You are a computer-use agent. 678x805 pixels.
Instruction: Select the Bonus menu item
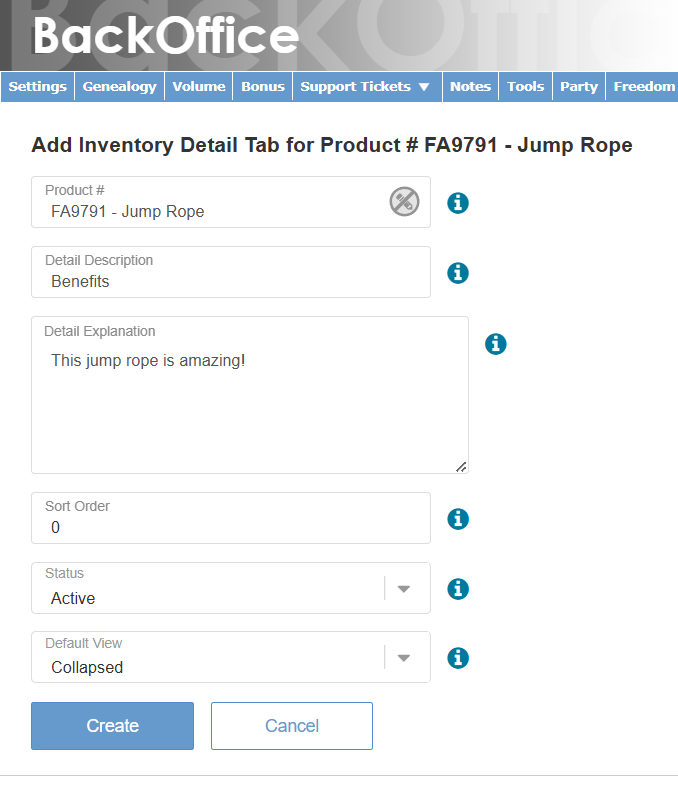tap(262, 86)
